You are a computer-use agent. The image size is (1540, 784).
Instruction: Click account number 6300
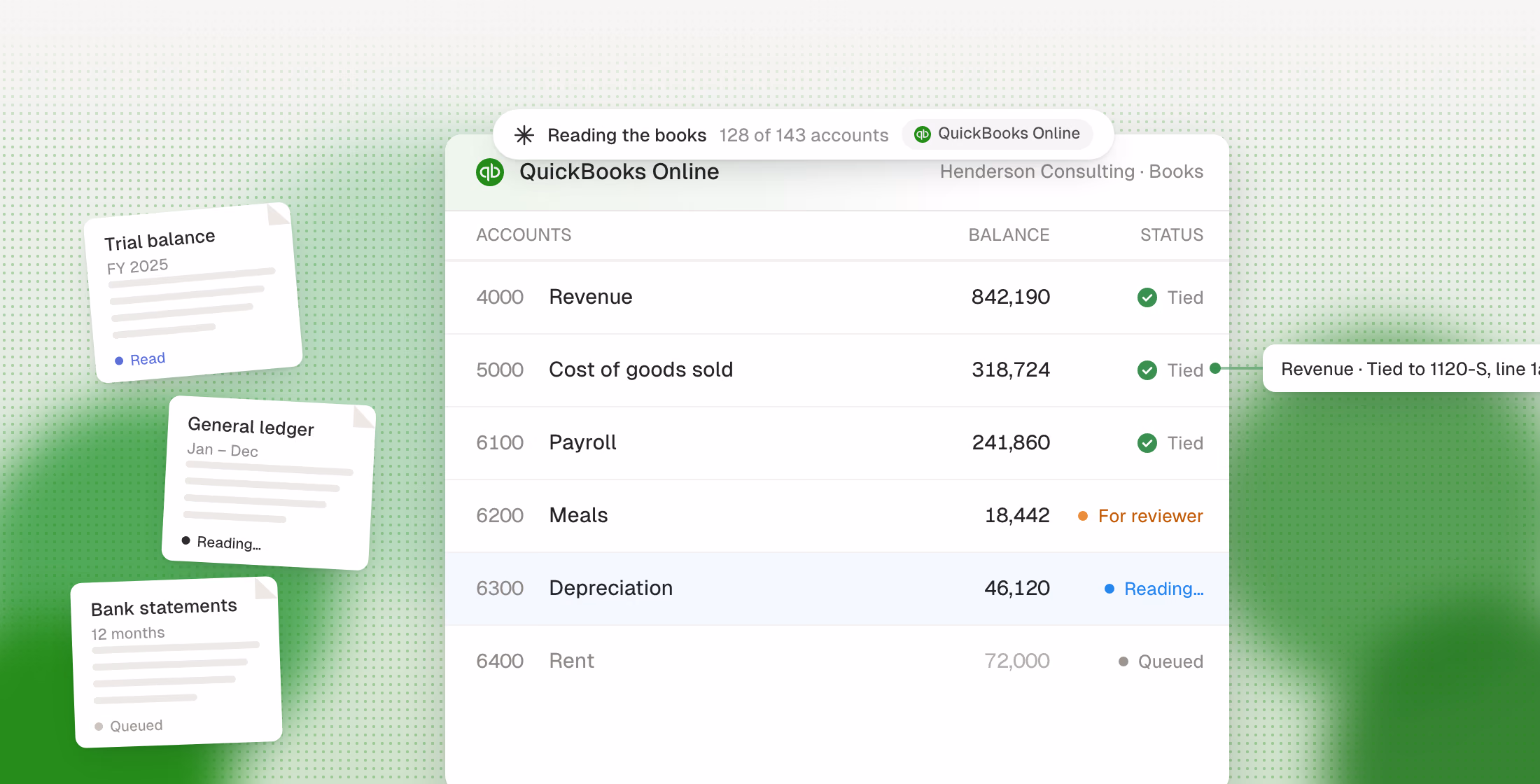click(500, 588)
